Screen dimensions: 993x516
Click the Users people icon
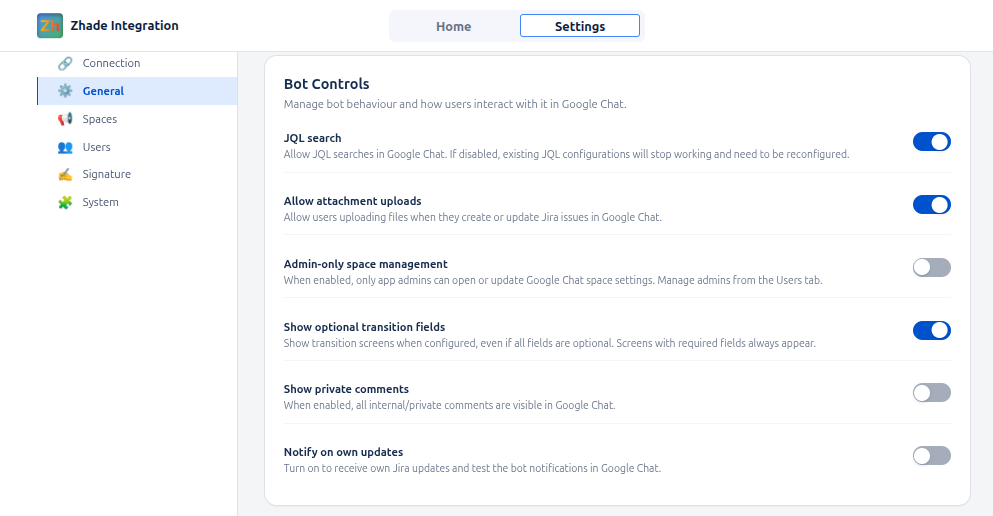click(x=65, y=147)
